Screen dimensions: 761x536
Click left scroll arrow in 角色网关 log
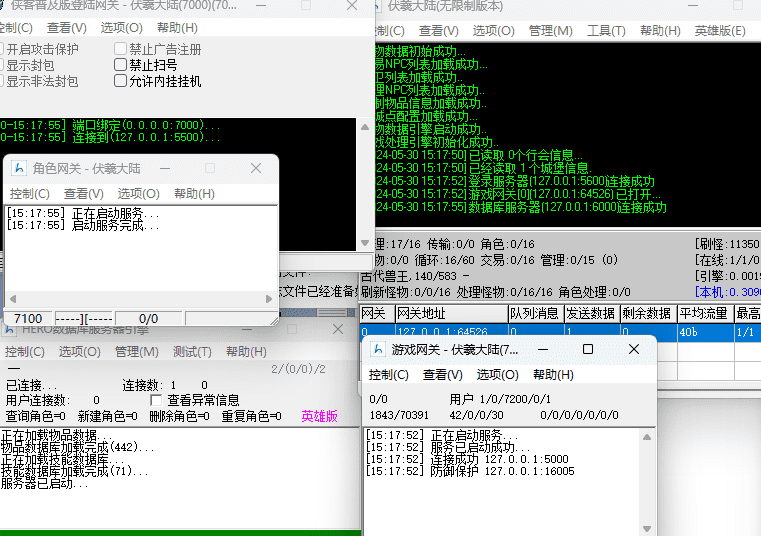13,299
